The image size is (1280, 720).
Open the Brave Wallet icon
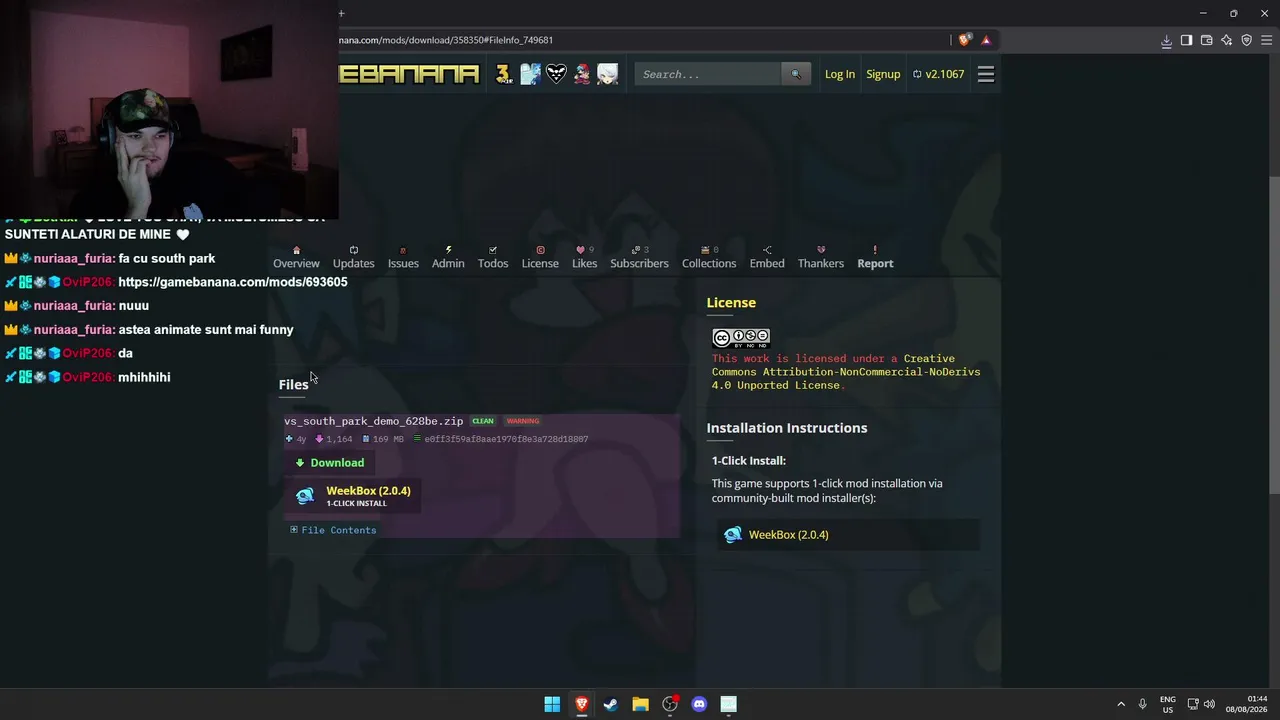(x=1206, y=40)
